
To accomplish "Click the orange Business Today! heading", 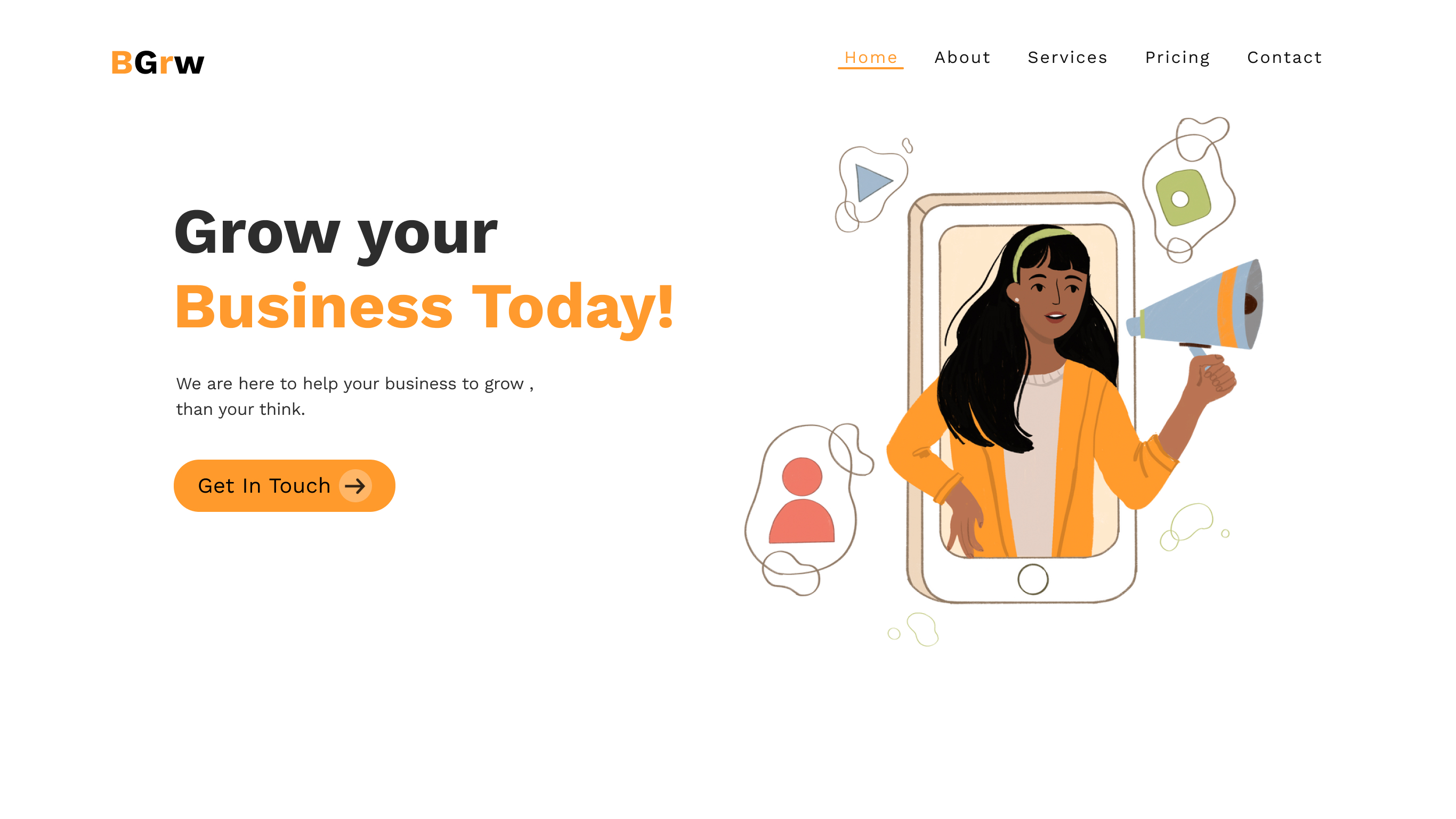I will [x=424, y=307].
